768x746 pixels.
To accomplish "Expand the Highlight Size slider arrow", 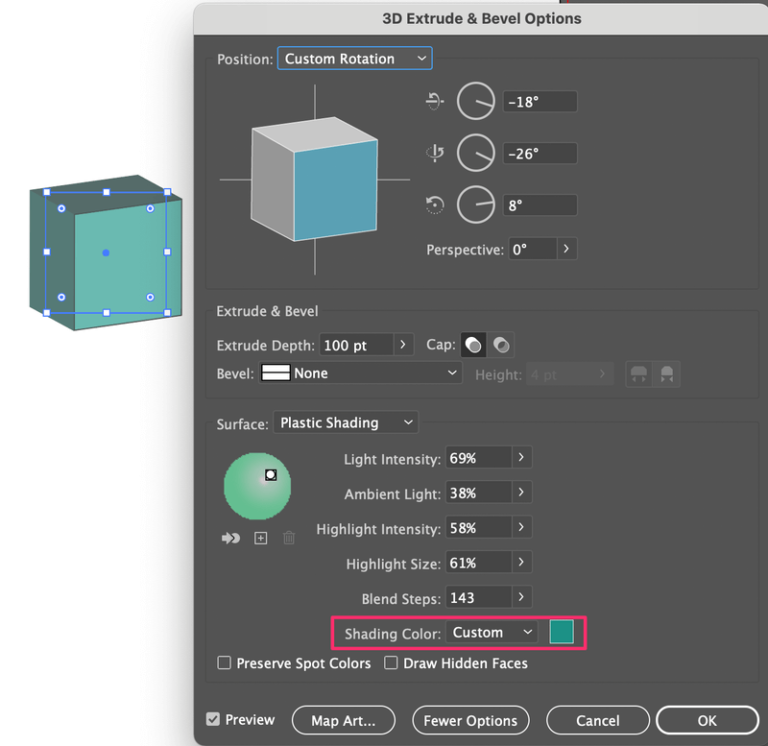I will 522,563.
